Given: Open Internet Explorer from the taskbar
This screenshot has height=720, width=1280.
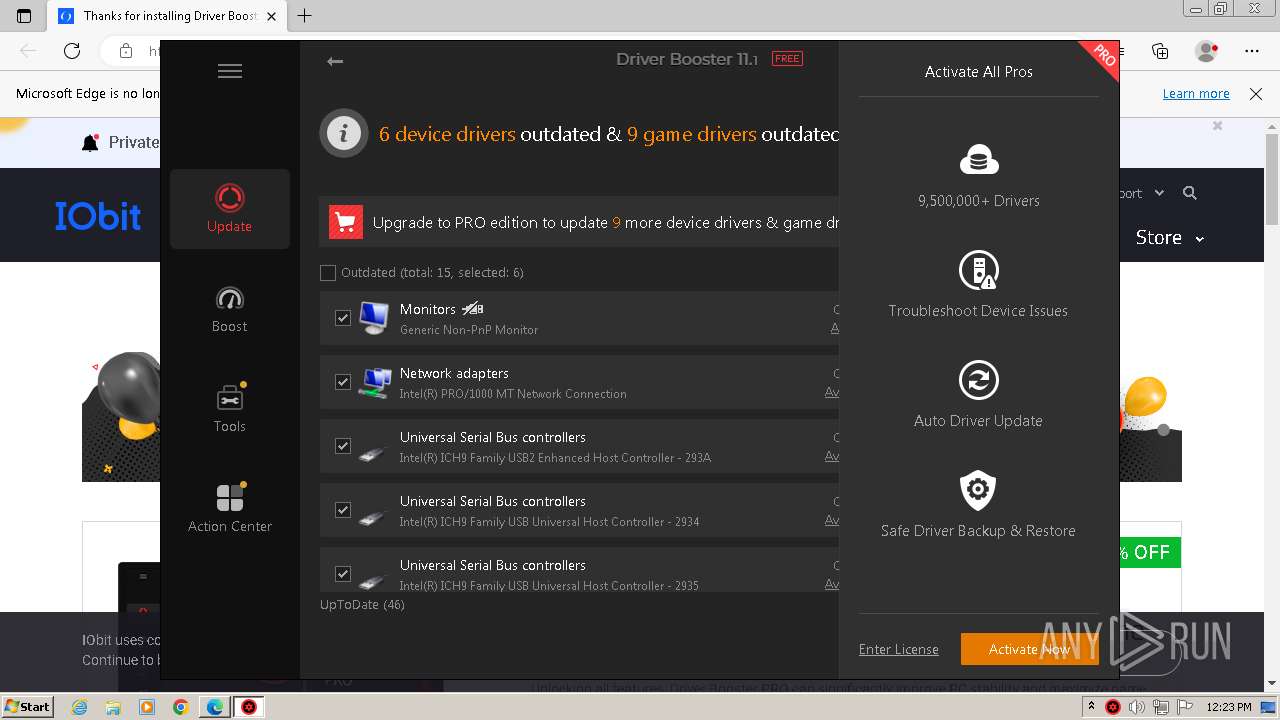Looking at the screenshot, I should [x=79, y=707].
